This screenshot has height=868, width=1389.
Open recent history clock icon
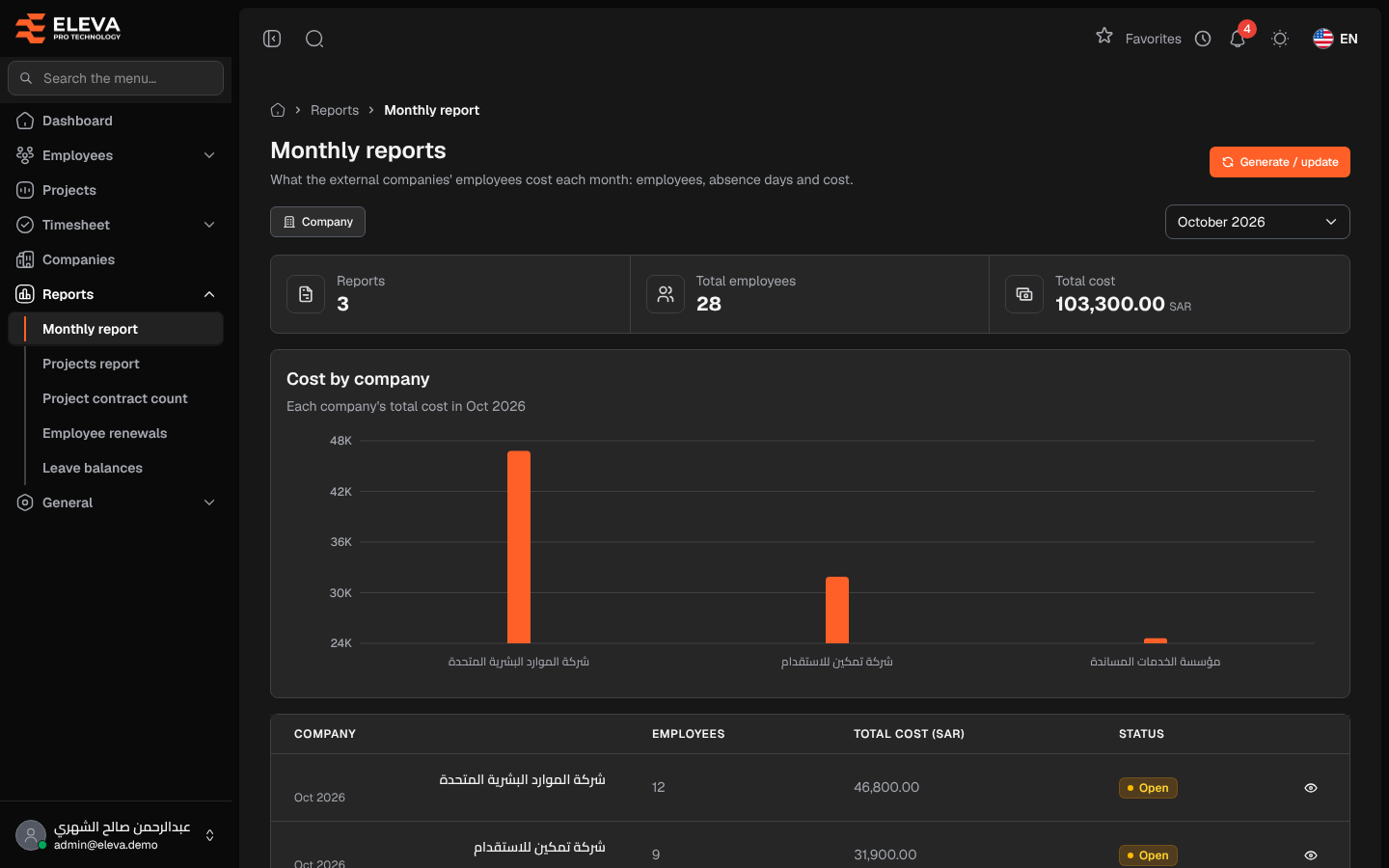click(1203, 39)
